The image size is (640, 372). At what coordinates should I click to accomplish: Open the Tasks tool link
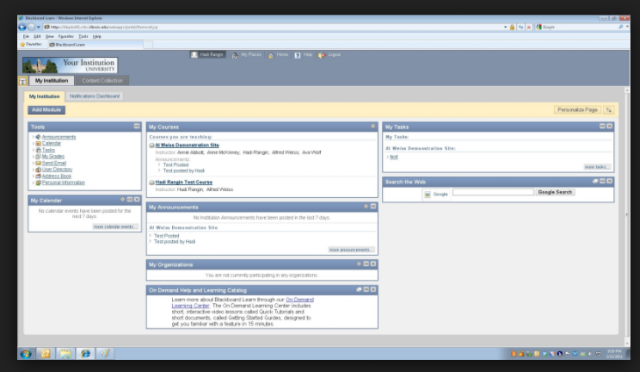coord(48,150)
